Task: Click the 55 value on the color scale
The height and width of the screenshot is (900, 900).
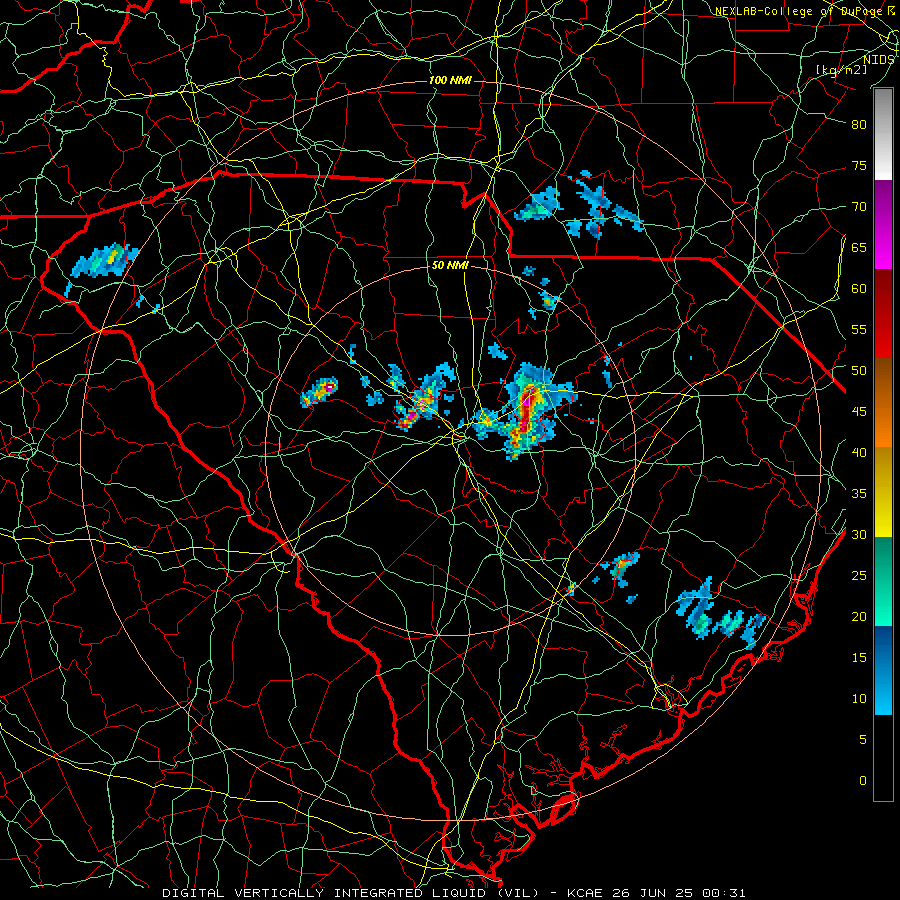Action: click(x=859, y=330)
